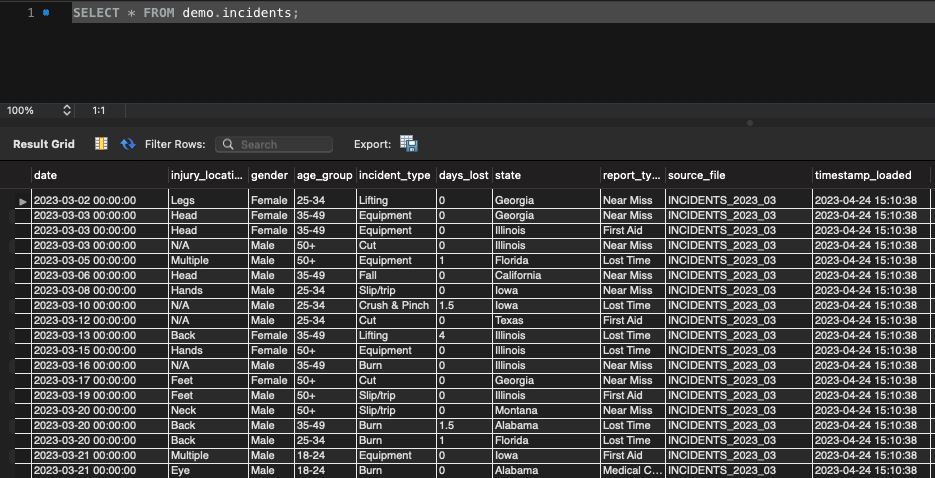Screen dimensions: 935x478
Task: Select 'Alabama' cell in 2023-03-20 row
Action: [546, 425]
